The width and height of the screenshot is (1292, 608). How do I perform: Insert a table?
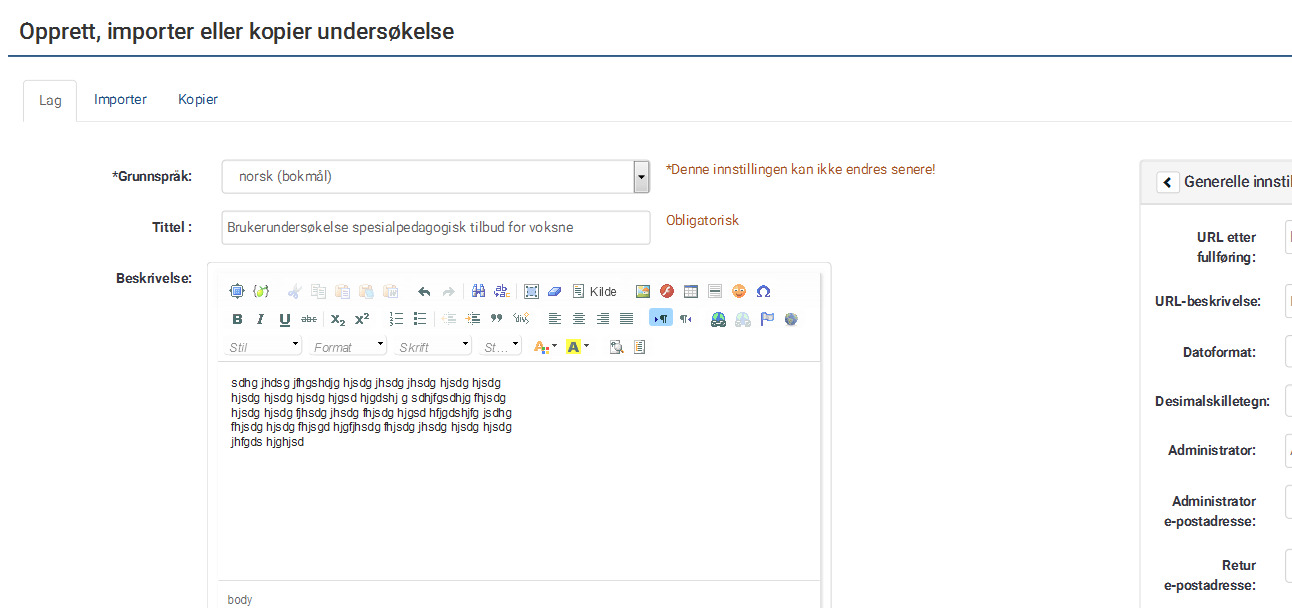[690, 292]
